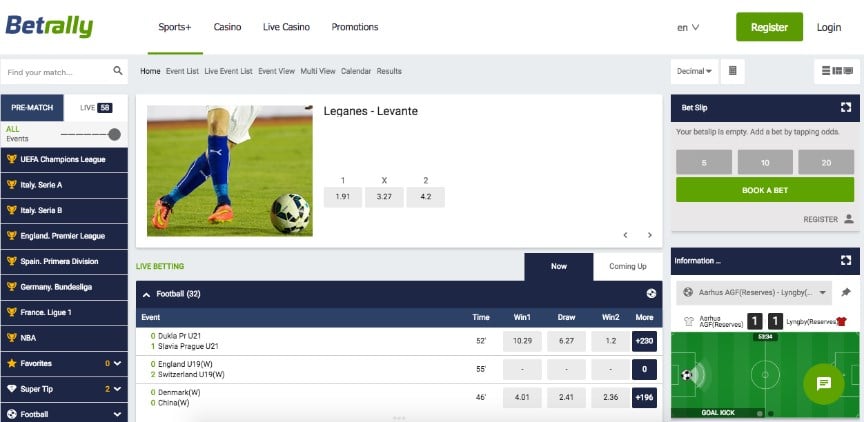Expand the Bet Slip panel icon
Screen dimensions: 864x422
click(846, 107)
